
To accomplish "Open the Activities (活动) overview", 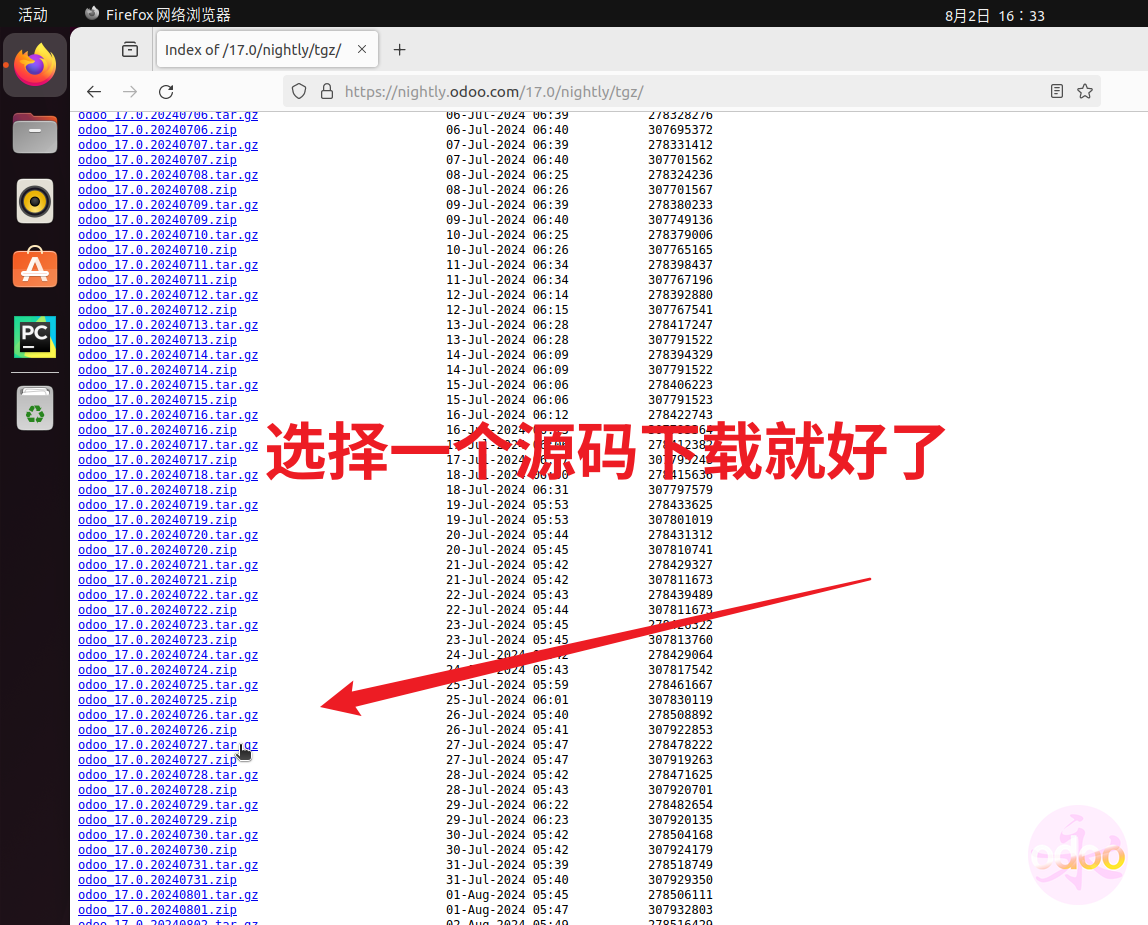I will [x=33, y=15].
